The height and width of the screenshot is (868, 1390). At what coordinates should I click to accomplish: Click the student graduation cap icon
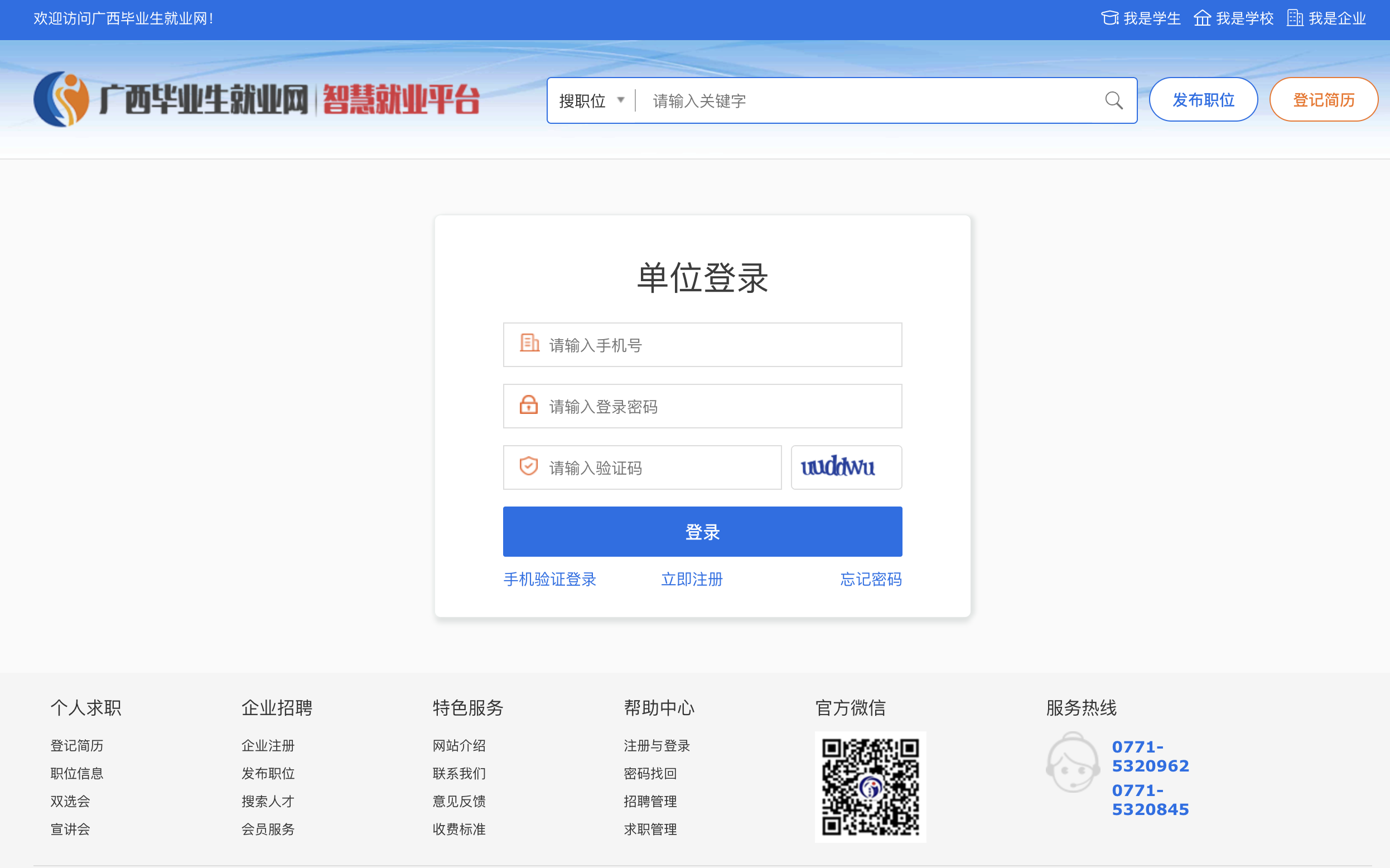click(1109, 18)
